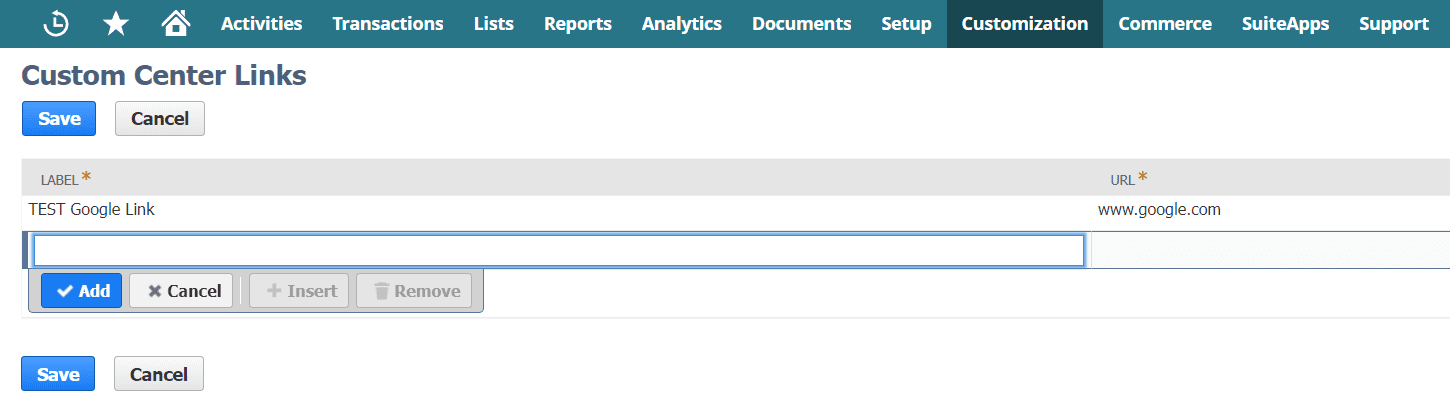Open the Recent Records clock icon
Screen dimensions: 1450x419
[57, 24]
